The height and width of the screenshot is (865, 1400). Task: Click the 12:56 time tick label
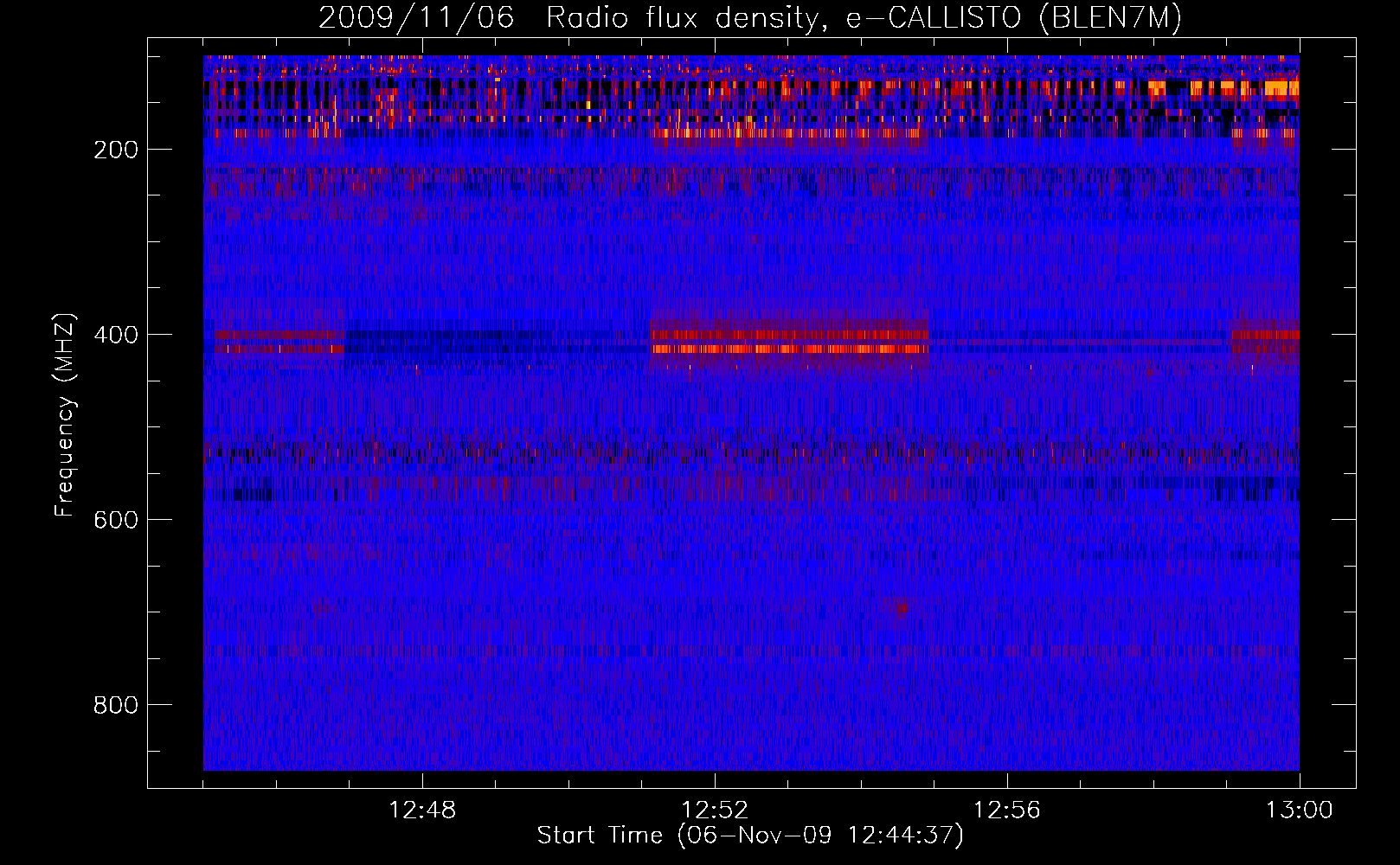(1007, 811)
